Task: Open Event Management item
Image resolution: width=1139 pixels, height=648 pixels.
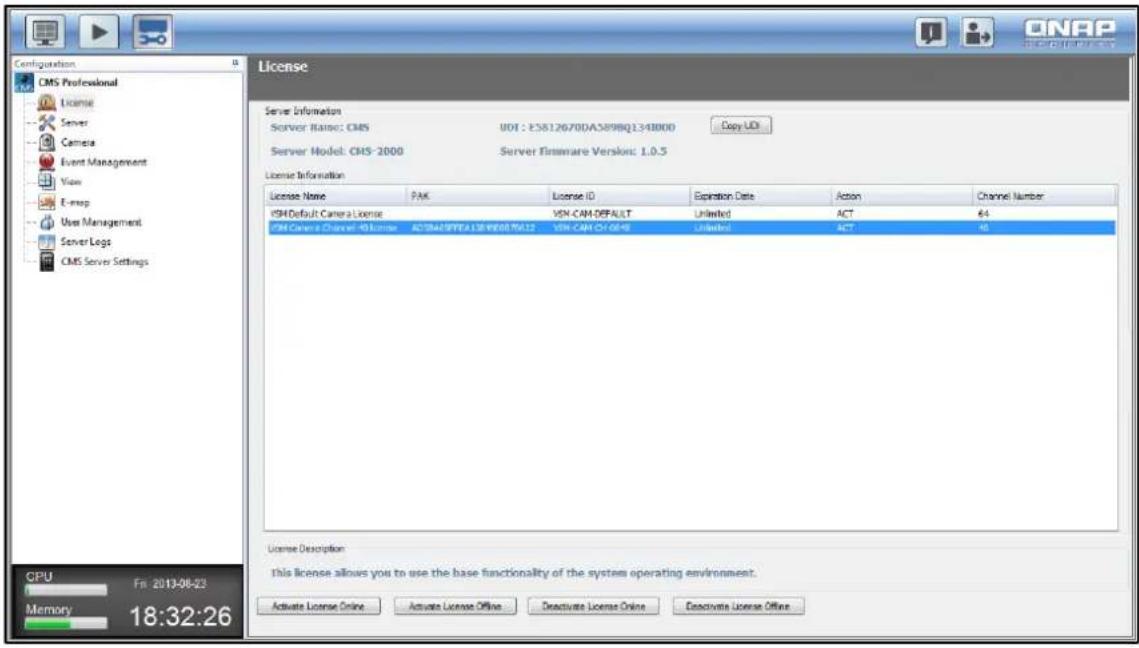Action: pyautogui.click(x=104, y=162)
